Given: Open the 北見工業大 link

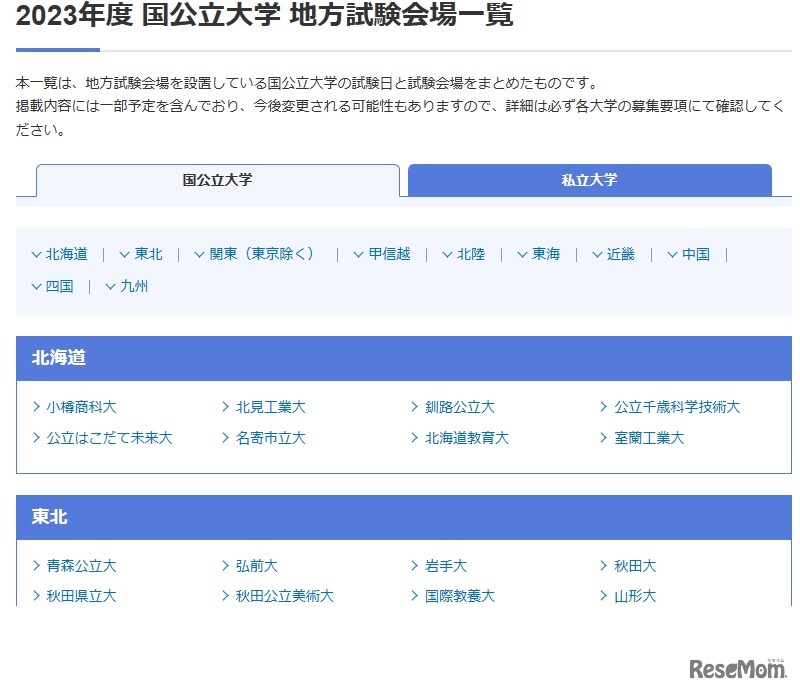Looking at the screenshot, I should point(264,407).
